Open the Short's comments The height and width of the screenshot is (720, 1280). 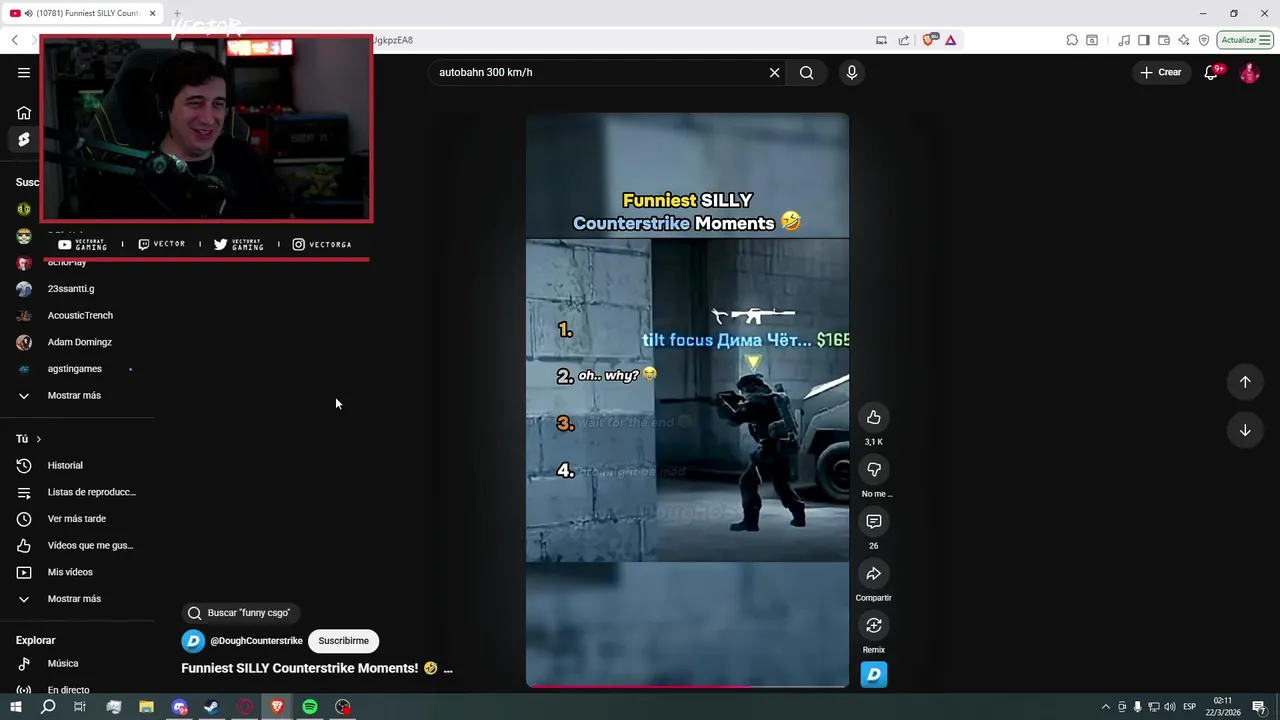click(x=874, y=521)
